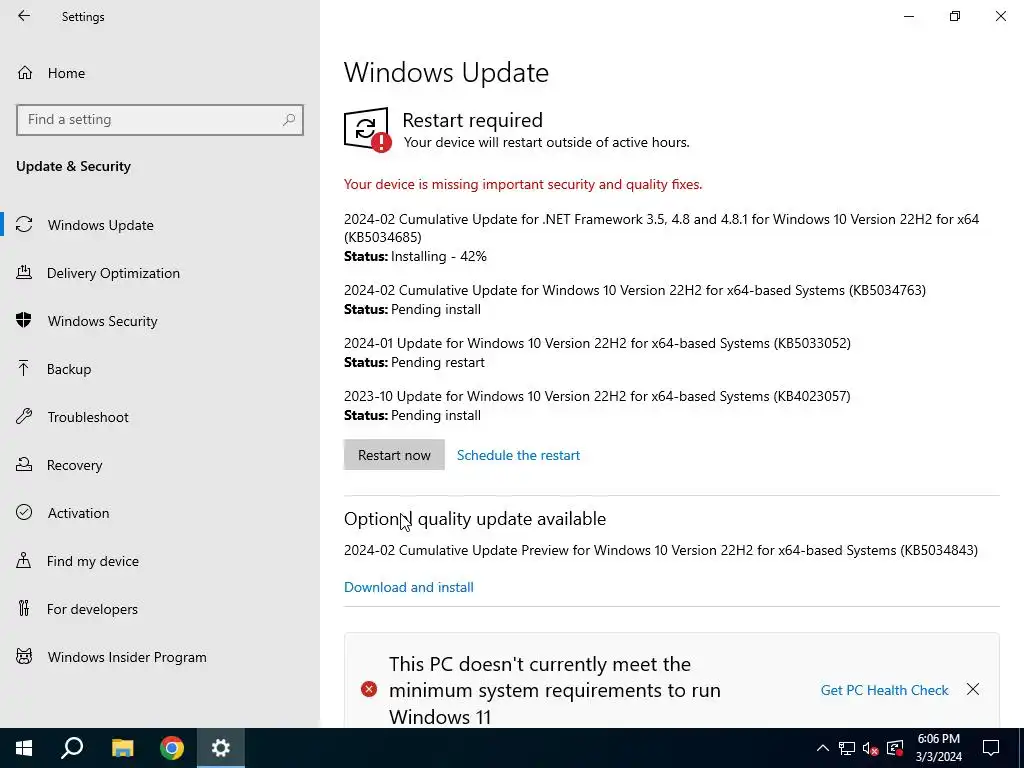The image size is (1024, 768).
Task: Go to the Backup section
Action: coord(69,369)
